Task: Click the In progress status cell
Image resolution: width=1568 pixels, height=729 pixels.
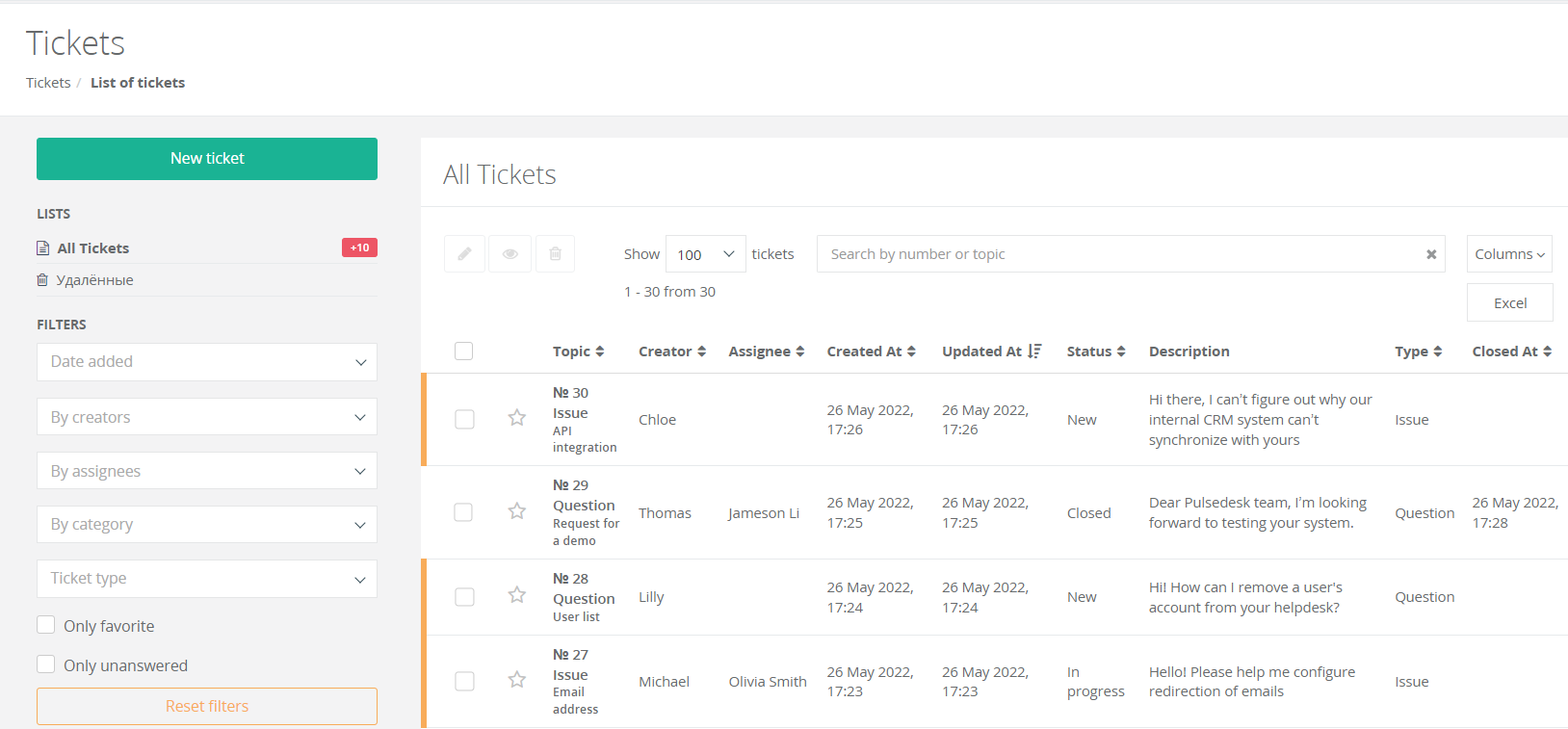Action: point(1096,682)
